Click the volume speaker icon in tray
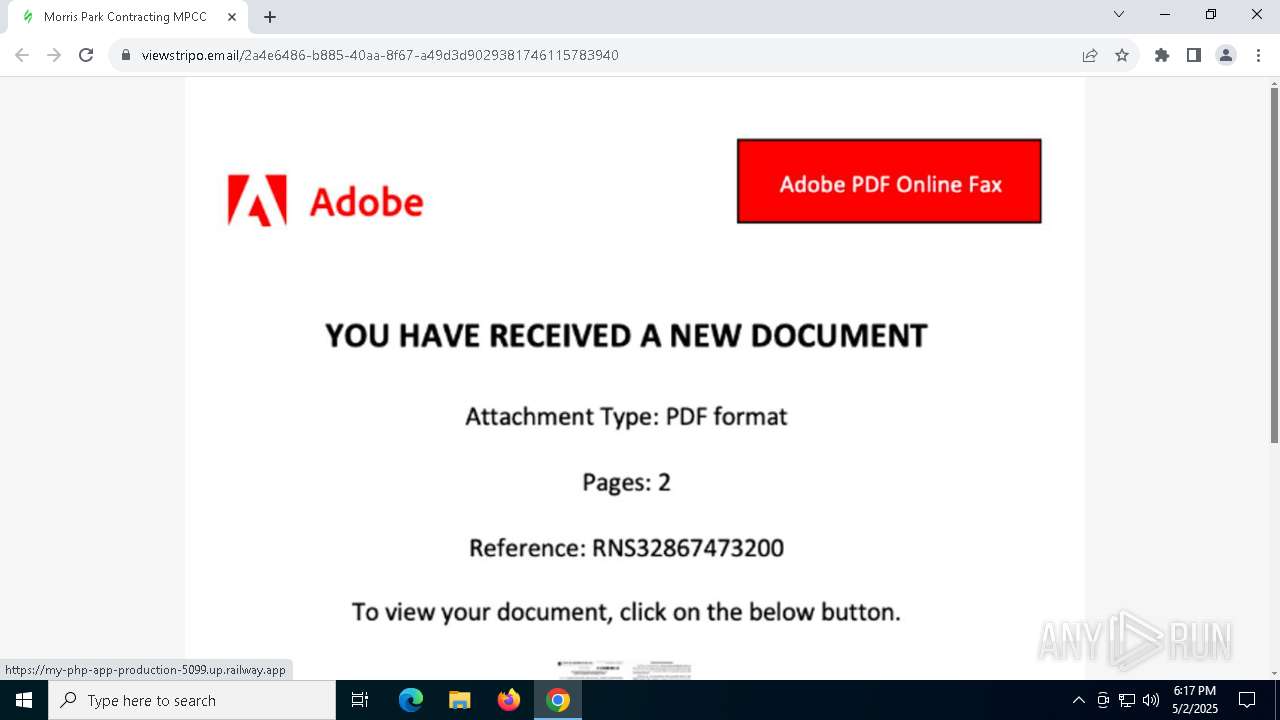The image size is (1280, 720). [x=1151, y=700]
